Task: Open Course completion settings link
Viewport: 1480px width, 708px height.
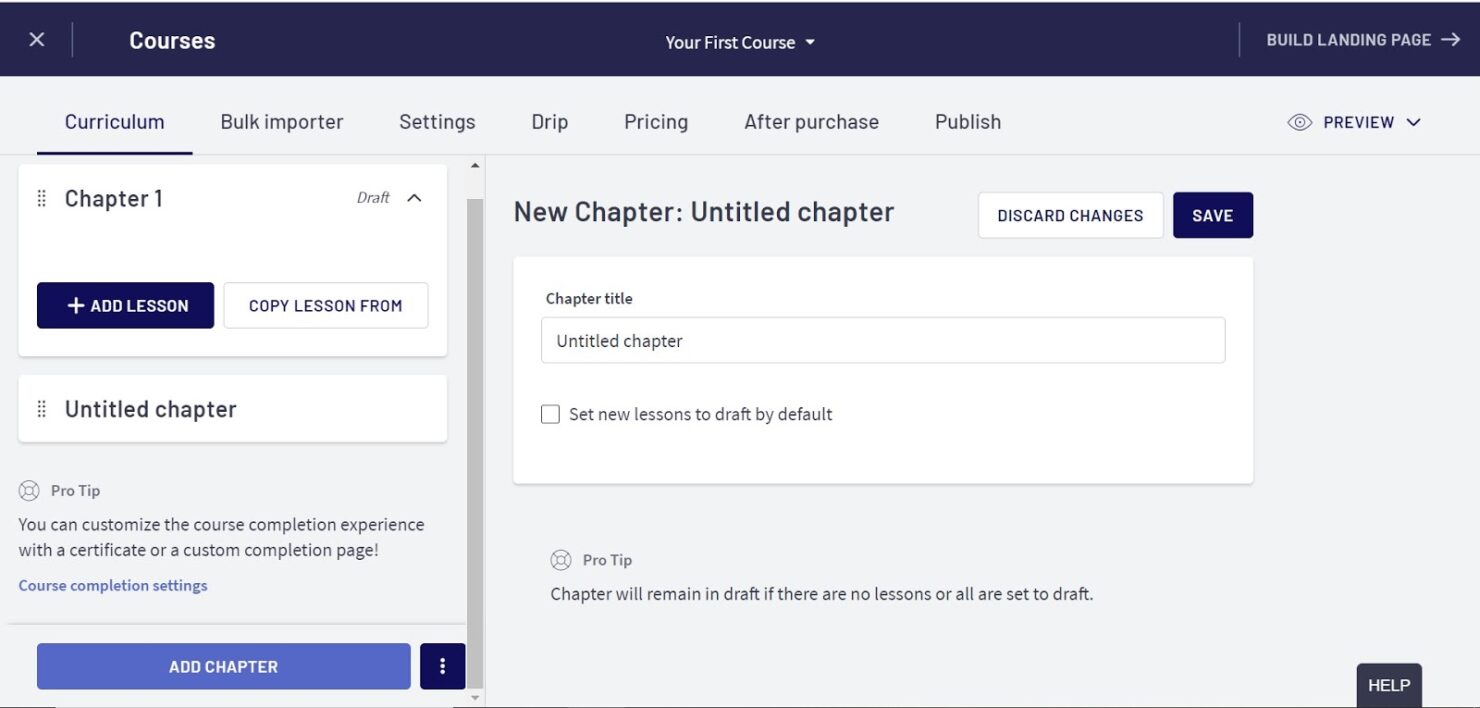Action: [x=113, y=586]
